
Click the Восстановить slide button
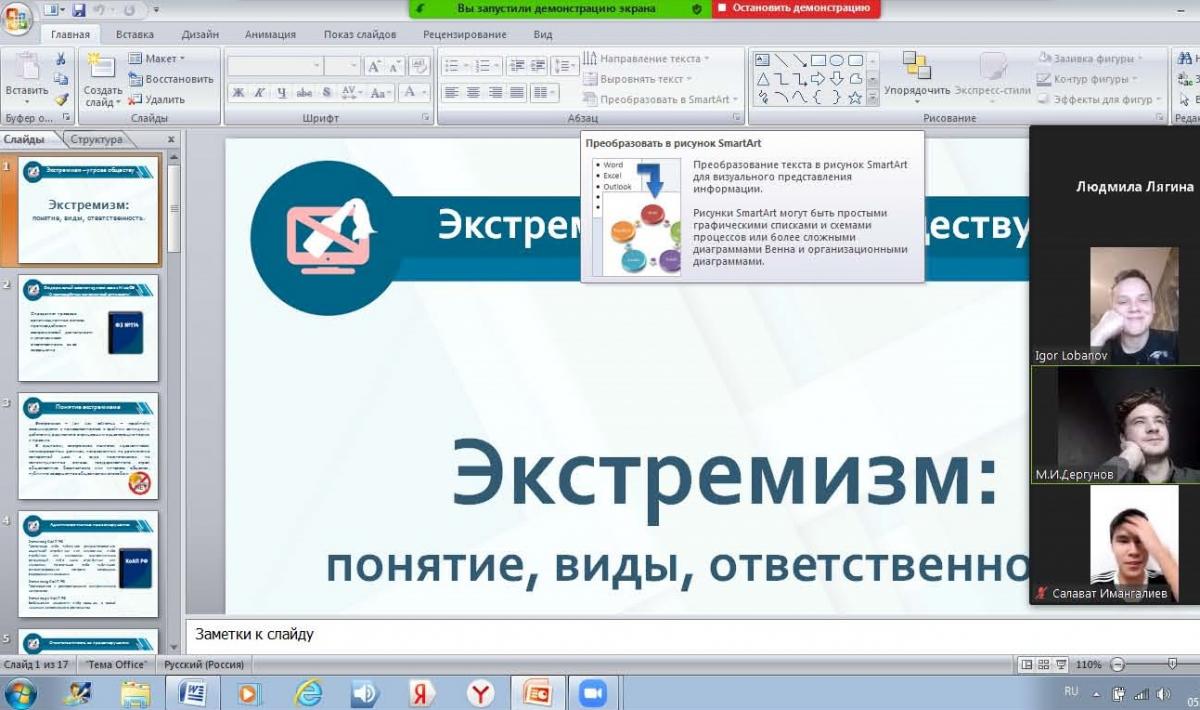click(x=171, y=79)
